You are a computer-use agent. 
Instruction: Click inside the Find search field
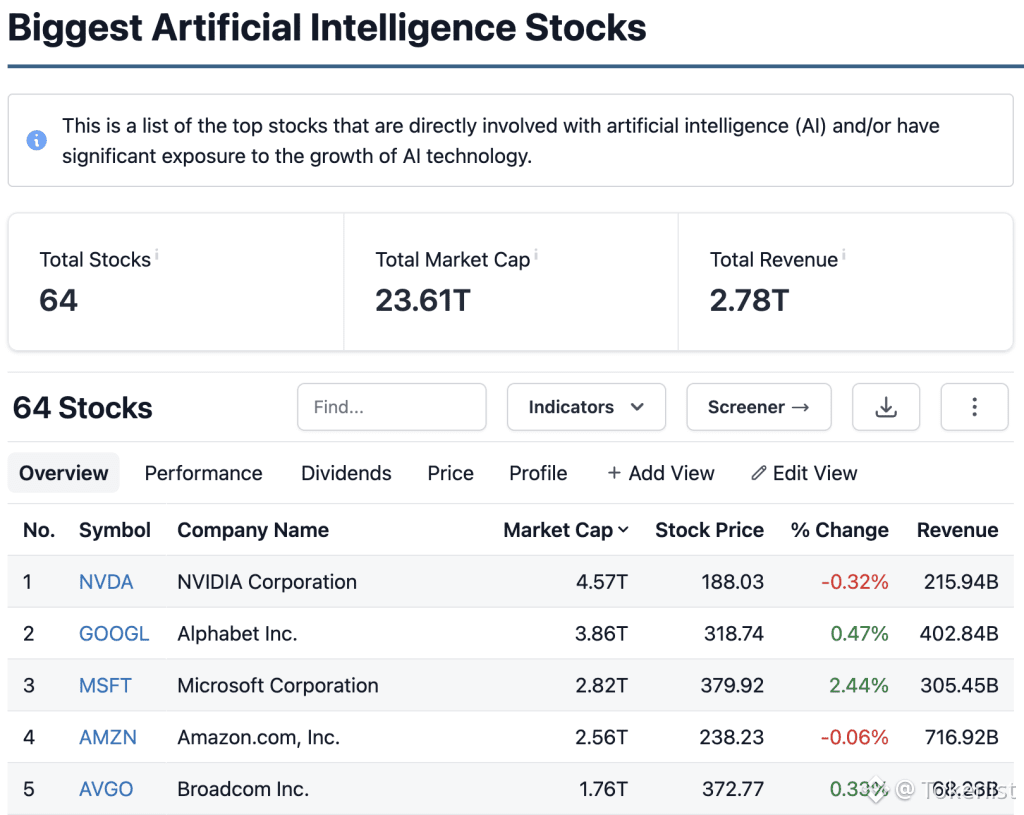(x=391, y=407)
